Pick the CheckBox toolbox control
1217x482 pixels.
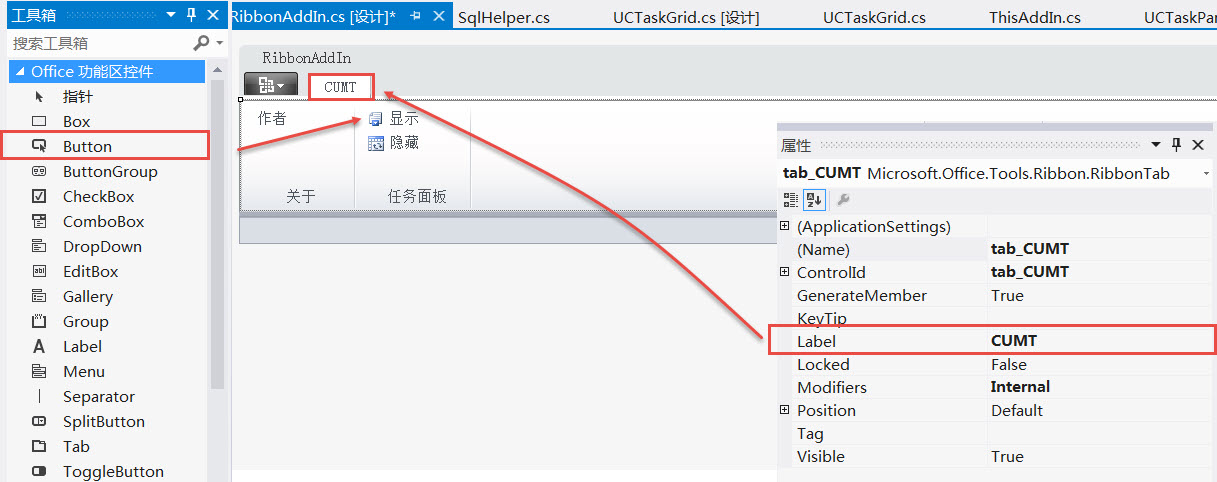(98, 196)
